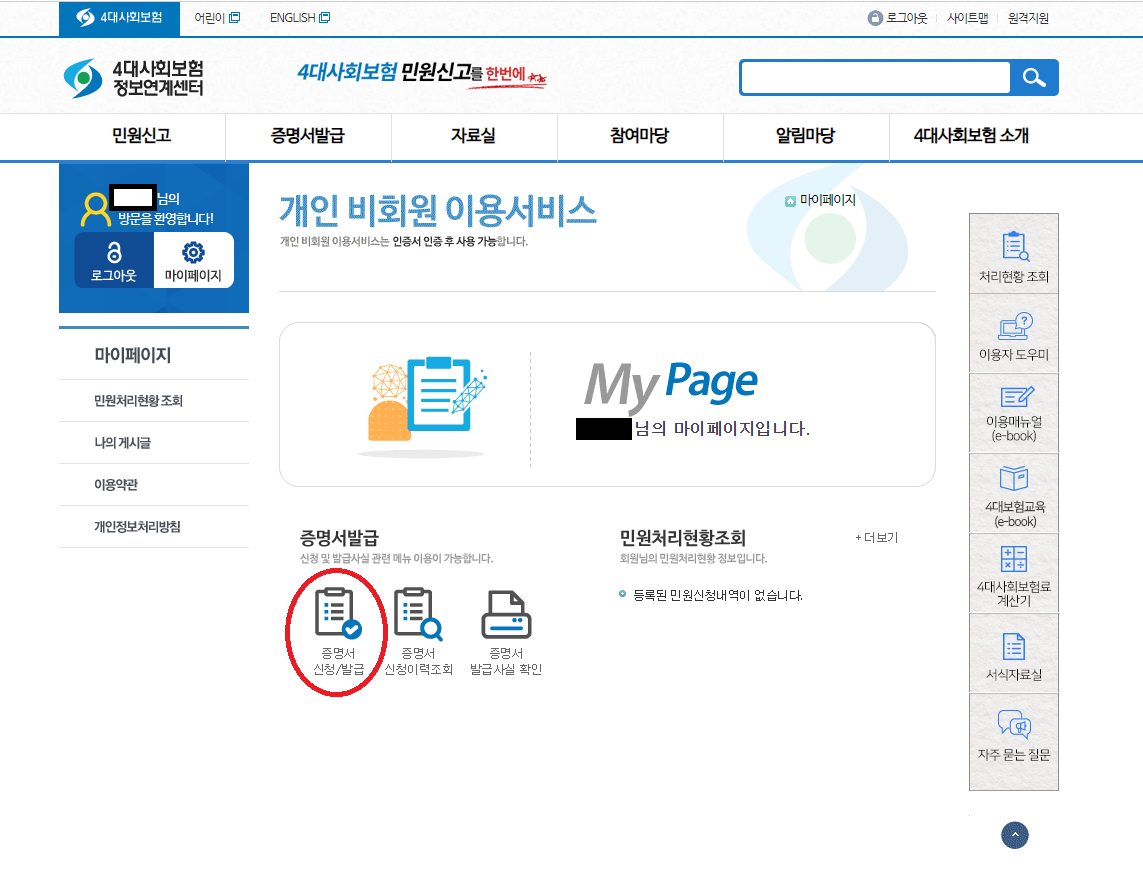Click 로그아웃 in top utility bar
The width and height of the screenshot is (1143, 880).
(898, 18)
